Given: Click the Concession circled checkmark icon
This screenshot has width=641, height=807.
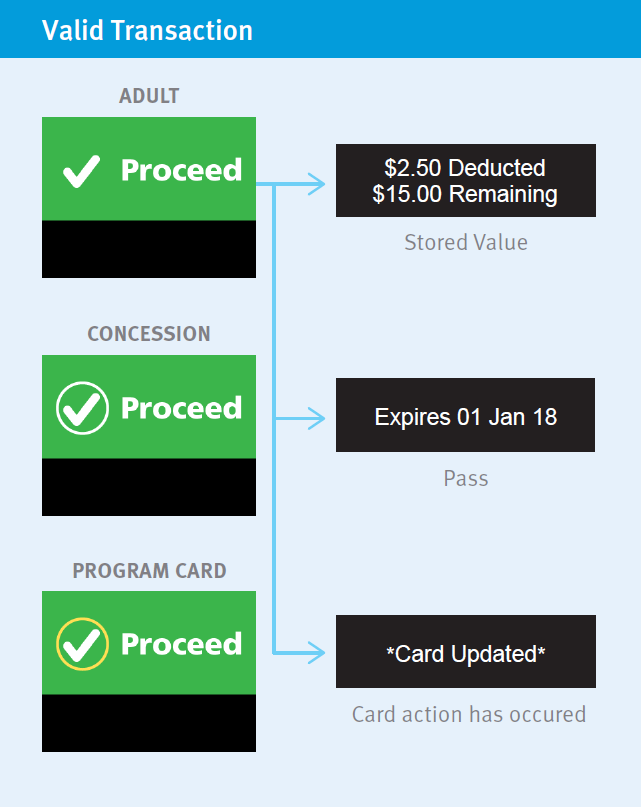Looking at the screenshot, I should tap(82, 408).
